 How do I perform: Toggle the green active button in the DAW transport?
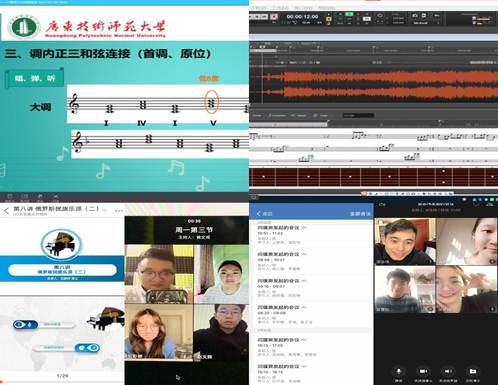349,14
